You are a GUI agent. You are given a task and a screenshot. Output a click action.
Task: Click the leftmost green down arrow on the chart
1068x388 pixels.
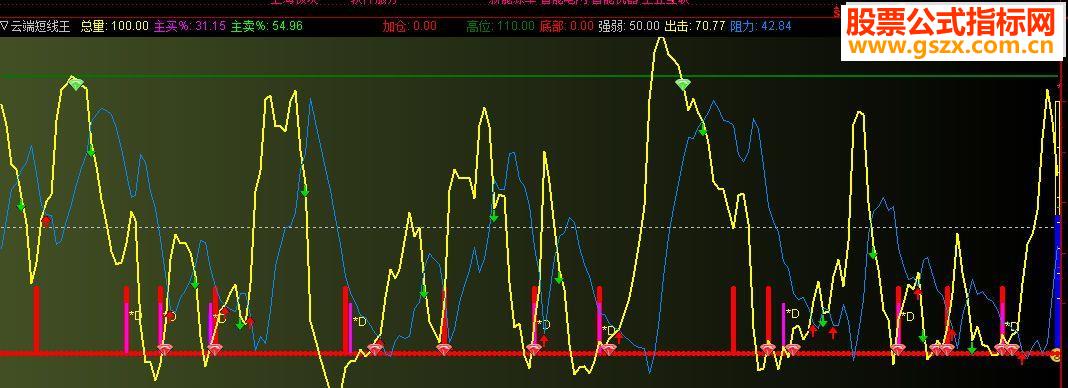[x=20, y=206]
